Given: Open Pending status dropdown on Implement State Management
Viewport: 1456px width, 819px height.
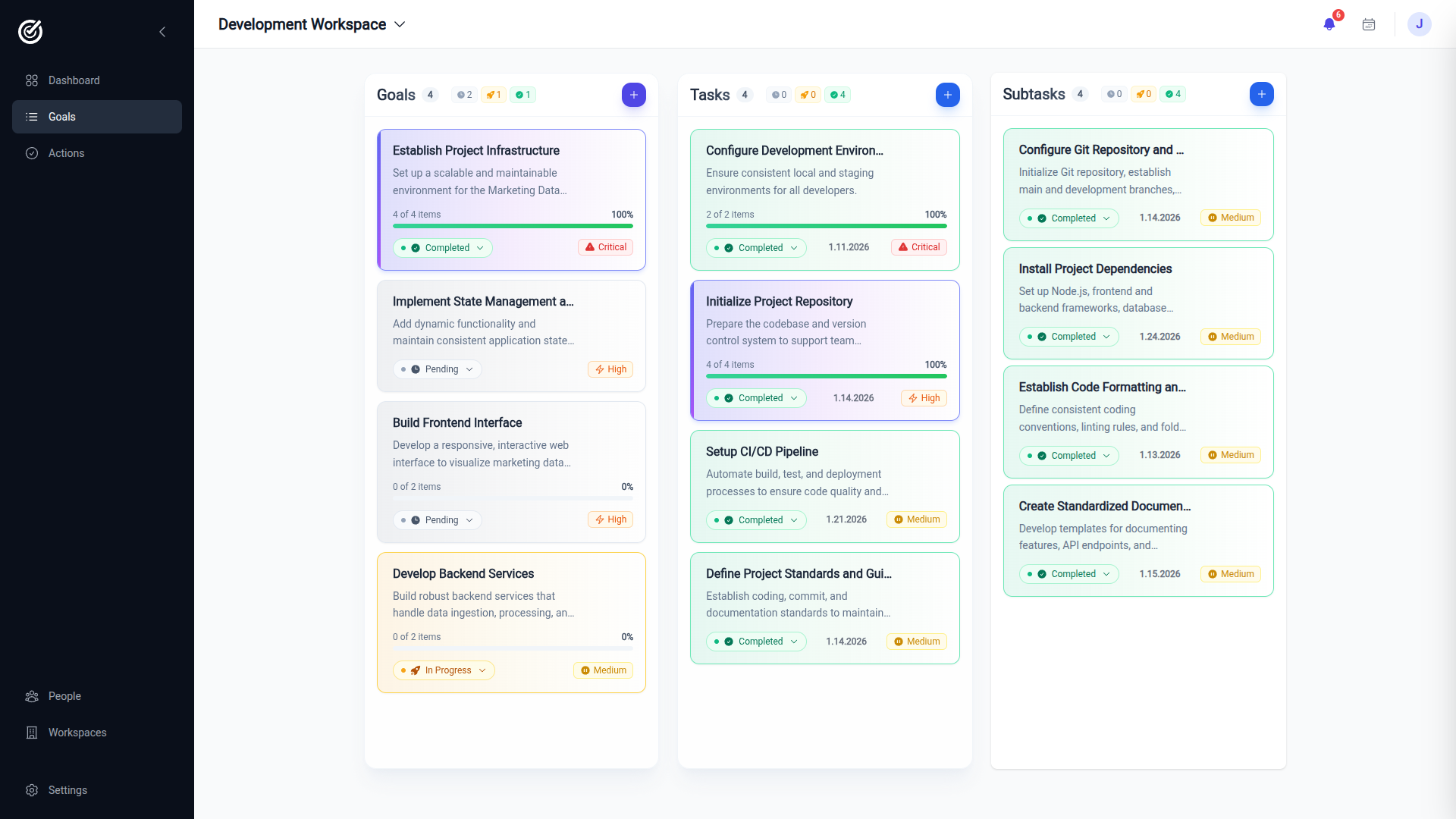Looking at the screenshot, I should point(437,369).
